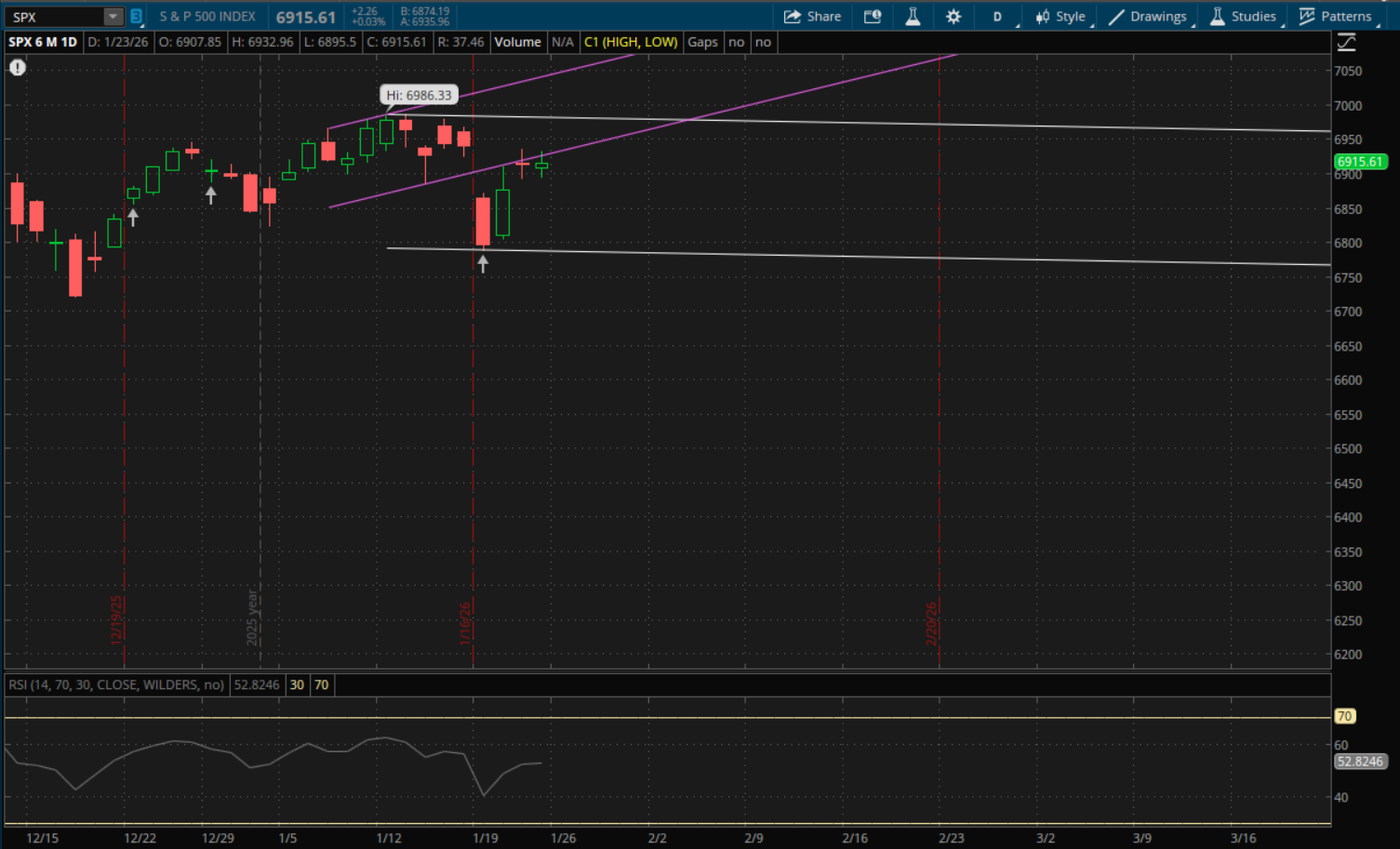Click the Volume study label
The width and height of the screenshot is (1400, 849).
pos(517,42)
